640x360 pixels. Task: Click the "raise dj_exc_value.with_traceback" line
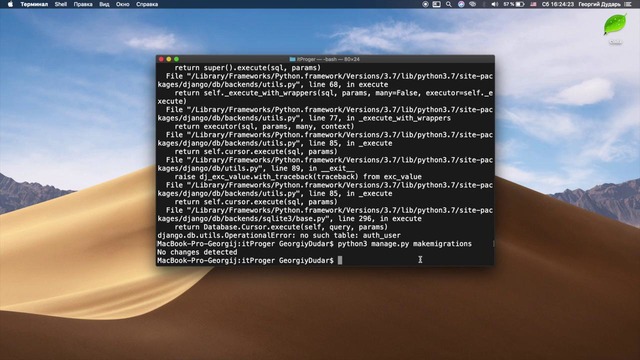point(298,177)
